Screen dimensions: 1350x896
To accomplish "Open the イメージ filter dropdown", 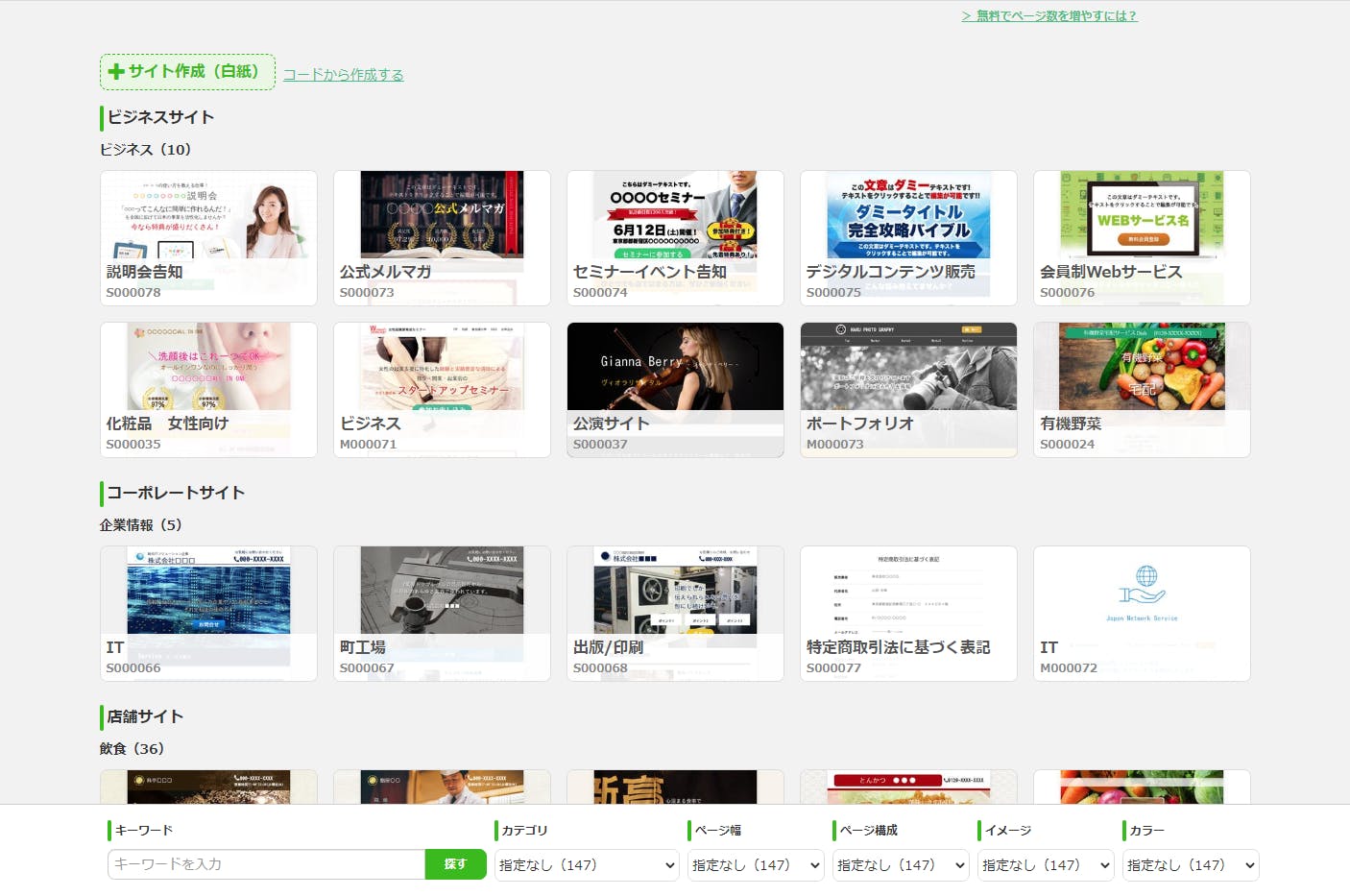I will (1046, 865).
